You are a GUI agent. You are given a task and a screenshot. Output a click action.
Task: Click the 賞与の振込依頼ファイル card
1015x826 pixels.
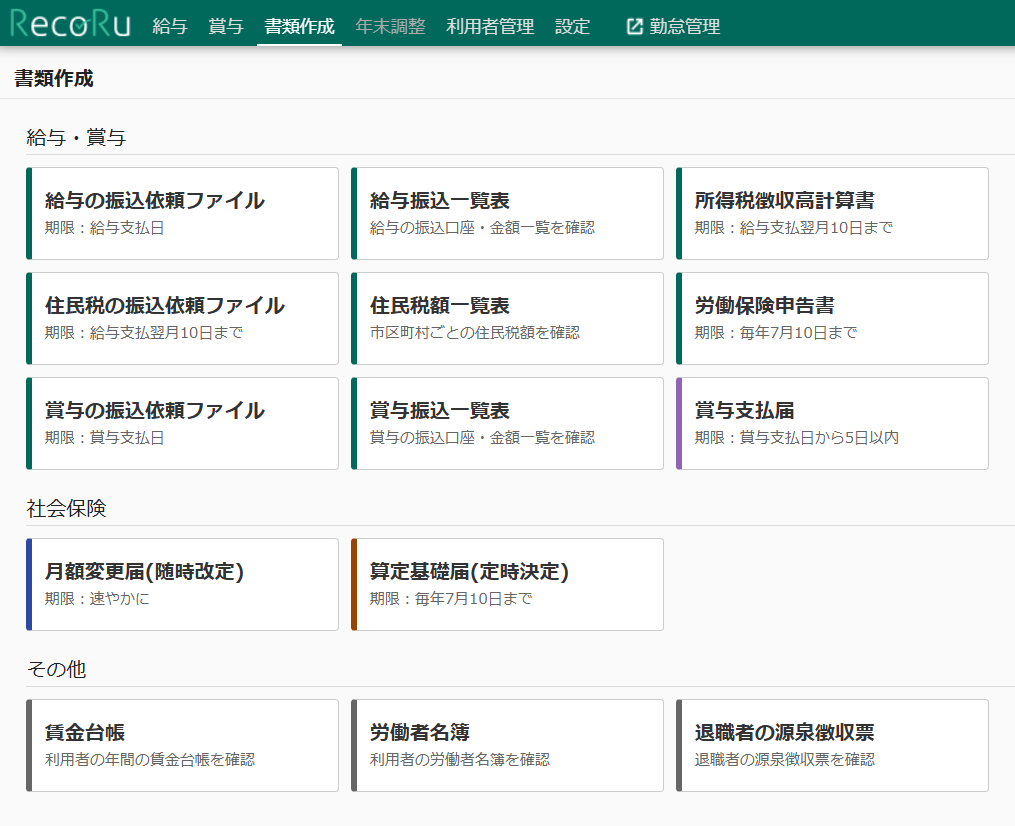pyautogui.click(x=183, y=423)
